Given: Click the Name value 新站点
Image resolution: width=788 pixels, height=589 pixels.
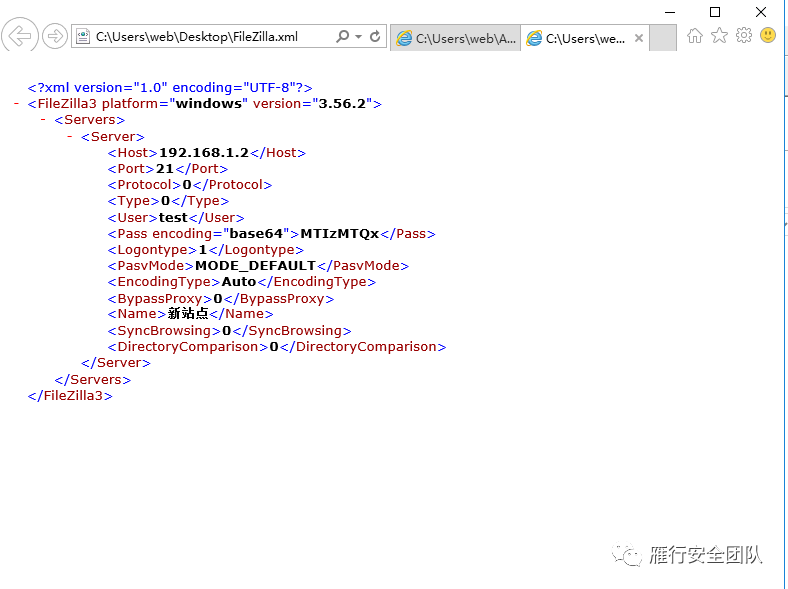Looking at the screenshot, I should [x=188, y=314].
